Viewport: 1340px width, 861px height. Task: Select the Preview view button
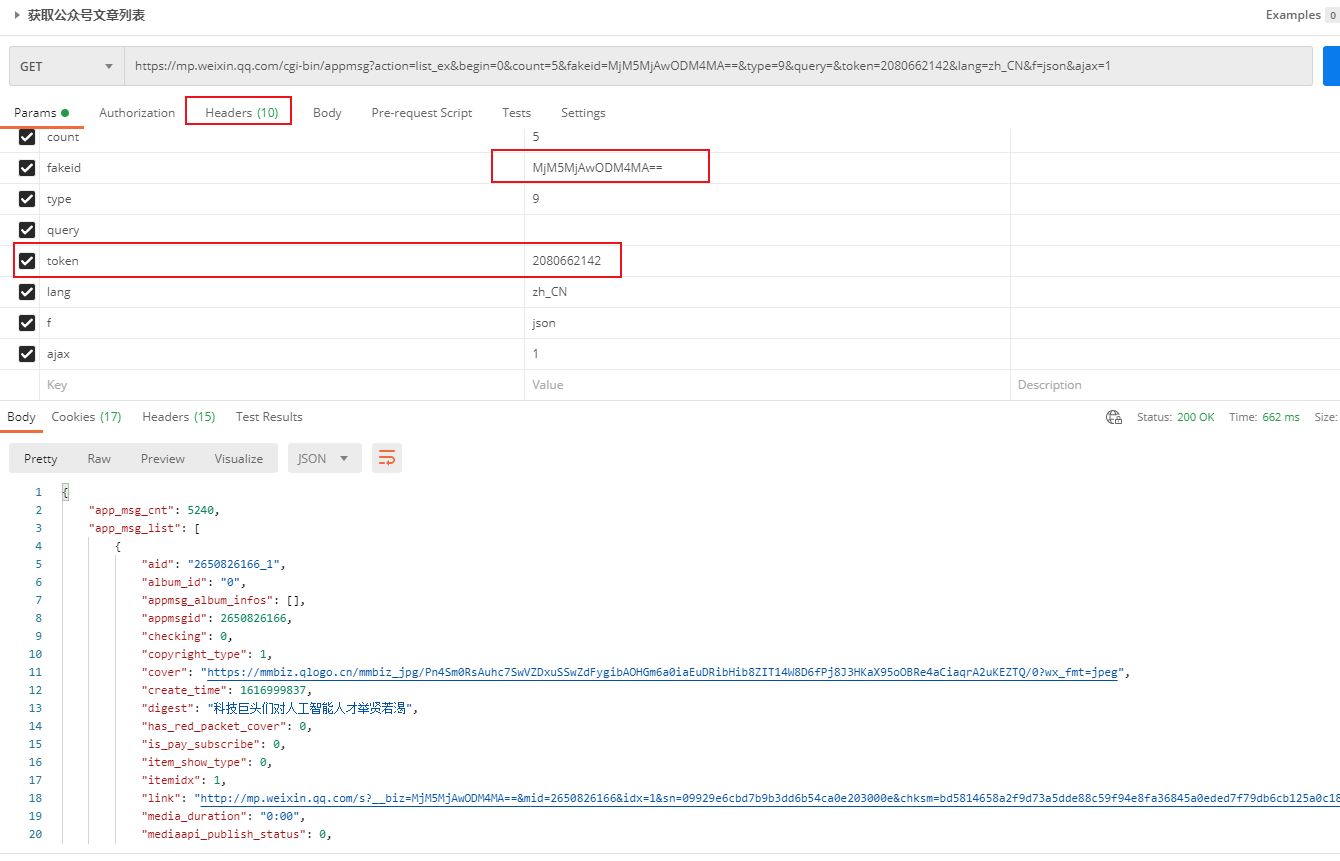pyautogui.click(x=163, y=459)
